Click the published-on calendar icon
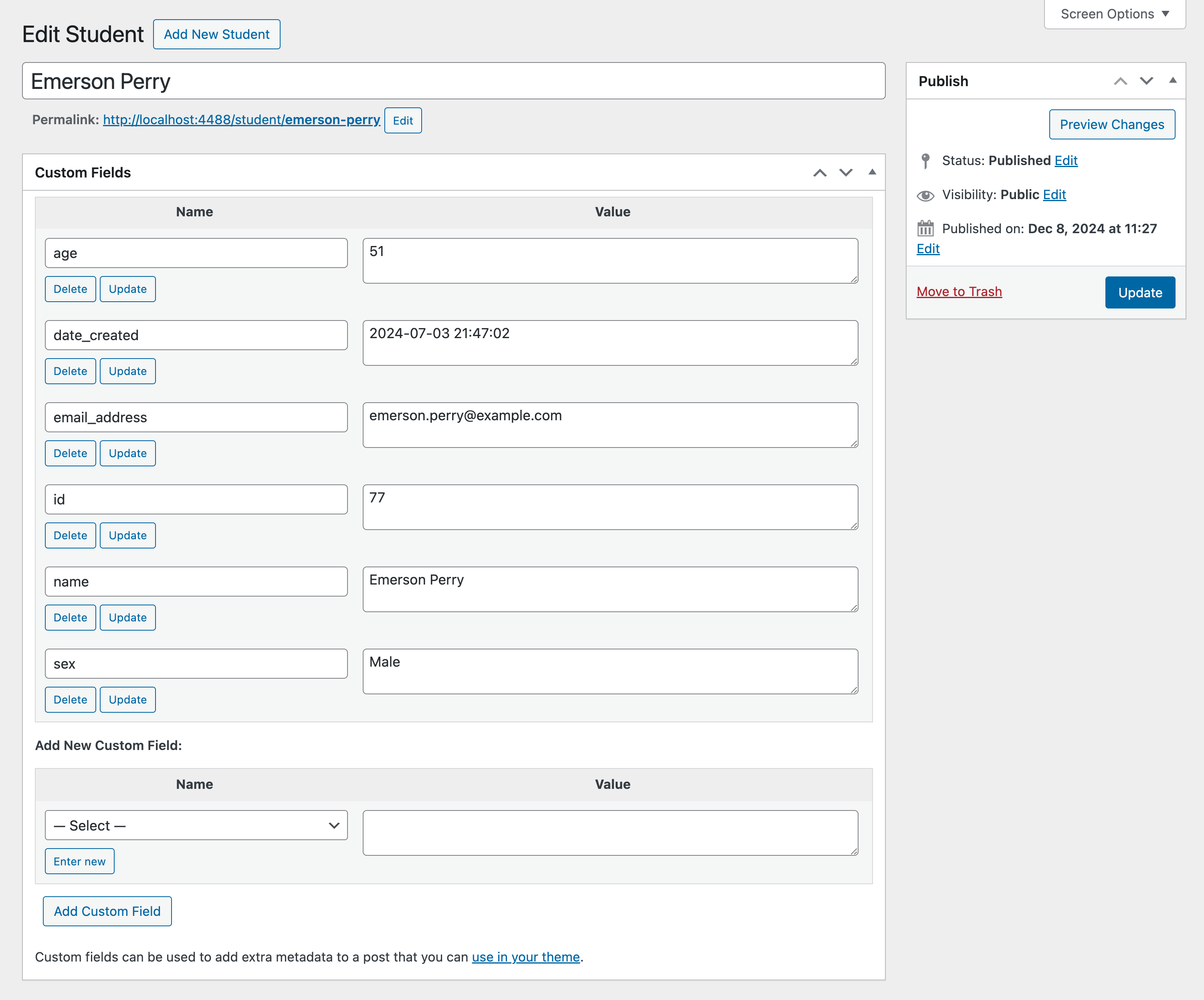This screenshot has width=1204, height=1000. tap(925, 229)
